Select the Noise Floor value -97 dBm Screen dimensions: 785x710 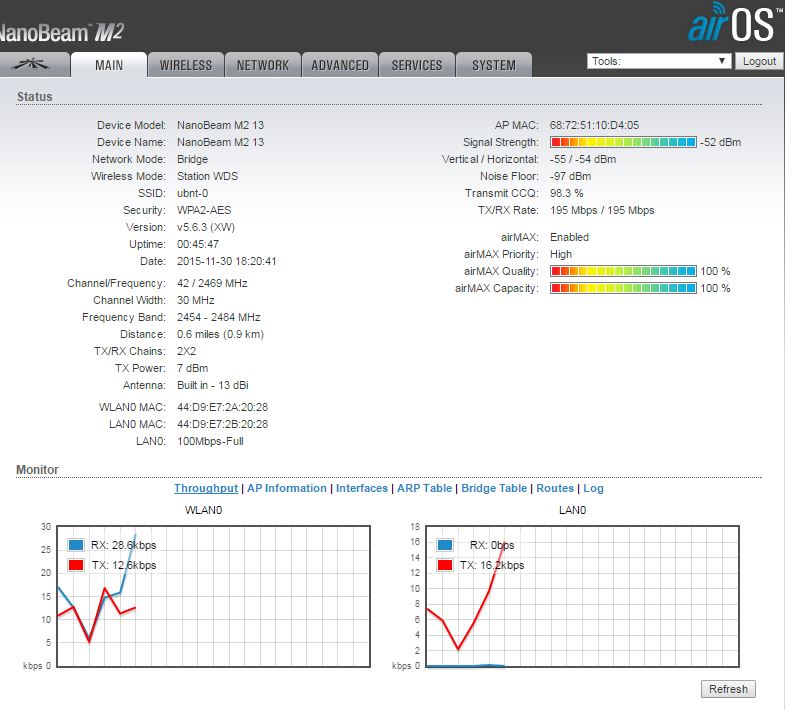[570, 176]
